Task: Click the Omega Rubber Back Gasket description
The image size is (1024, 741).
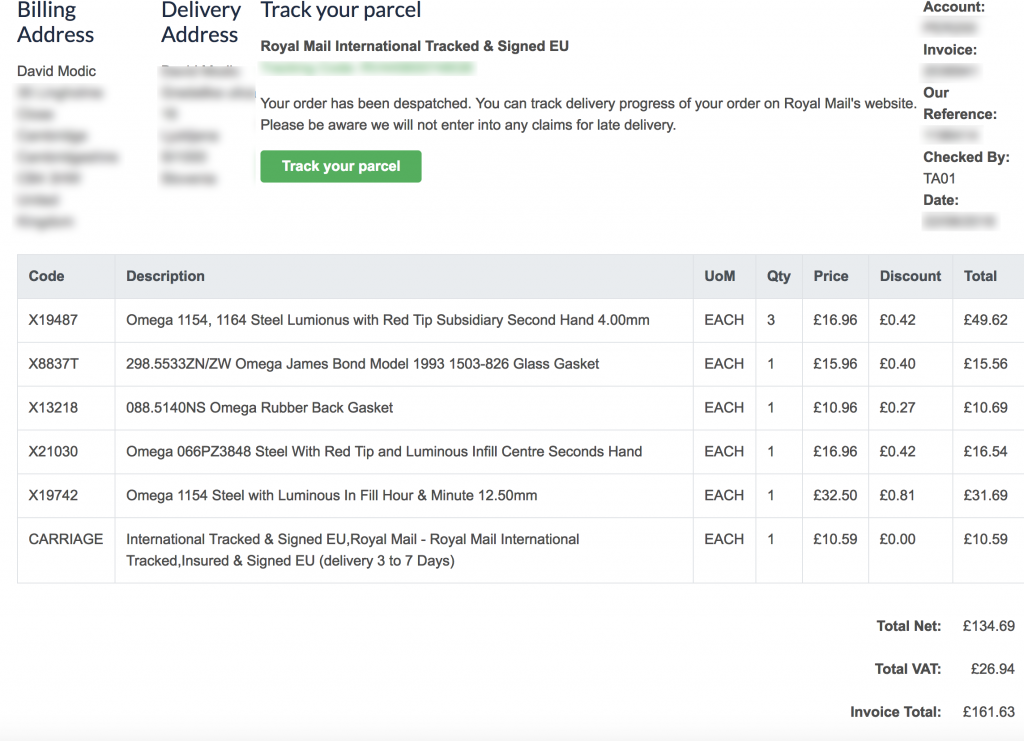Action: (259, 407)
